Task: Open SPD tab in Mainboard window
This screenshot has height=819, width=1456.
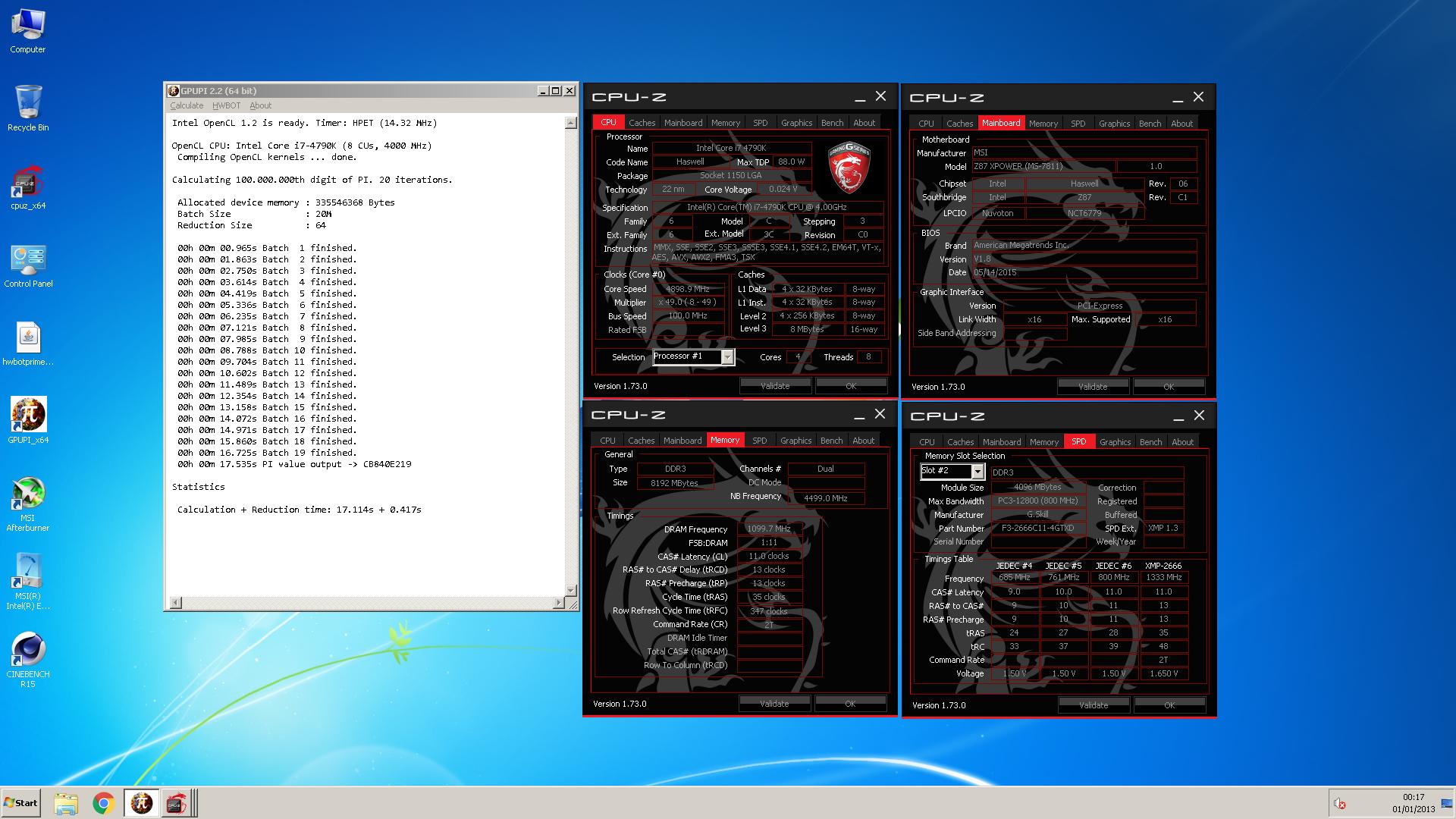Action: coord(1078,124)
